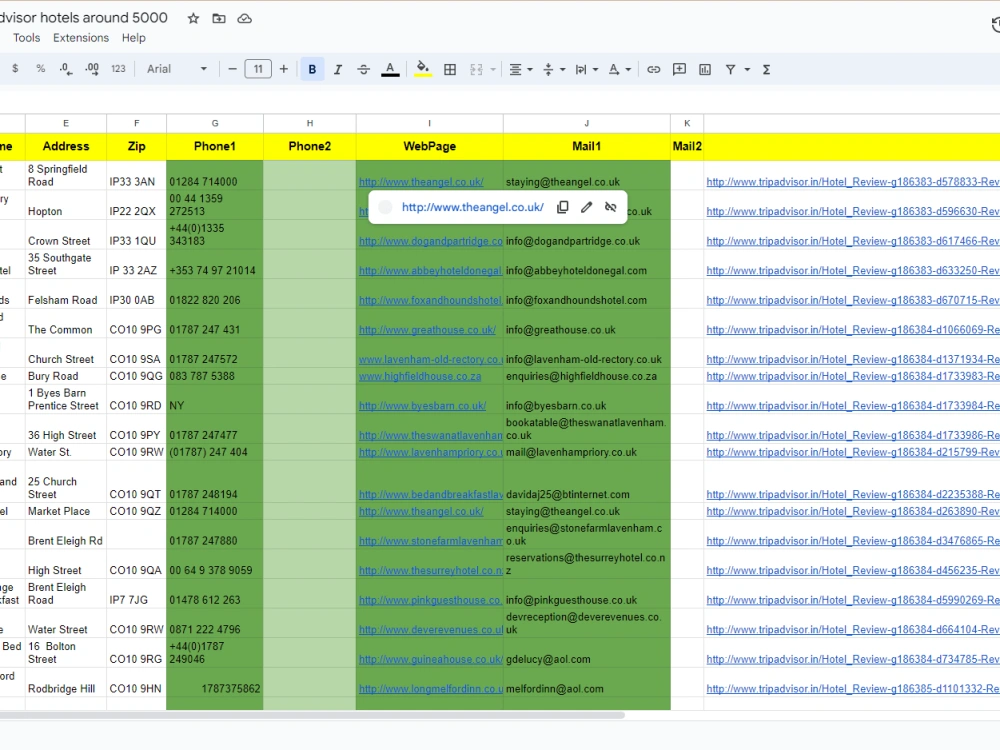
Task: Edit the link using the pencil icon
Action: tap(587, 207)
